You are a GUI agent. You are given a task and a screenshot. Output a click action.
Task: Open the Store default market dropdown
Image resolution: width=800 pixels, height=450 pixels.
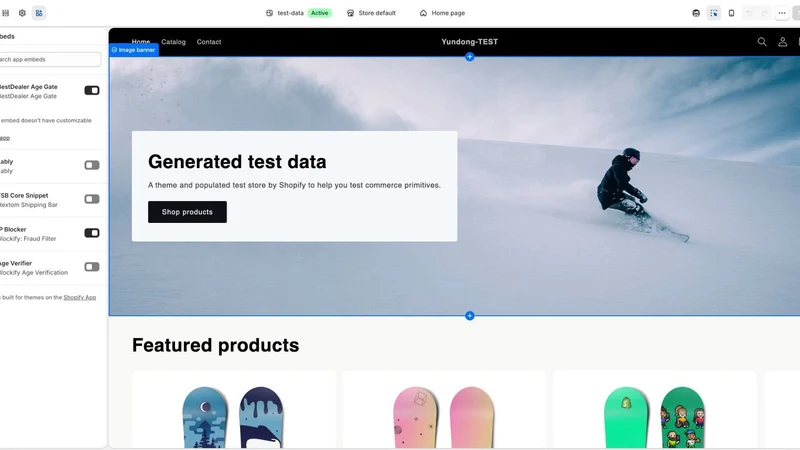371,13
